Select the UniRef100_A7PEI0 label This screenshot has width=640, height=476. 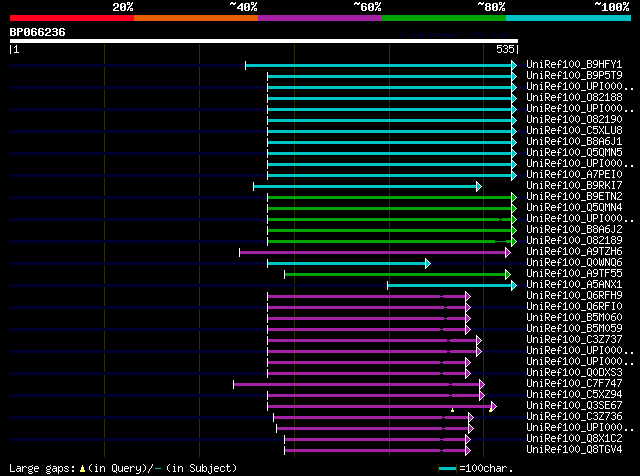click(574, 175)
